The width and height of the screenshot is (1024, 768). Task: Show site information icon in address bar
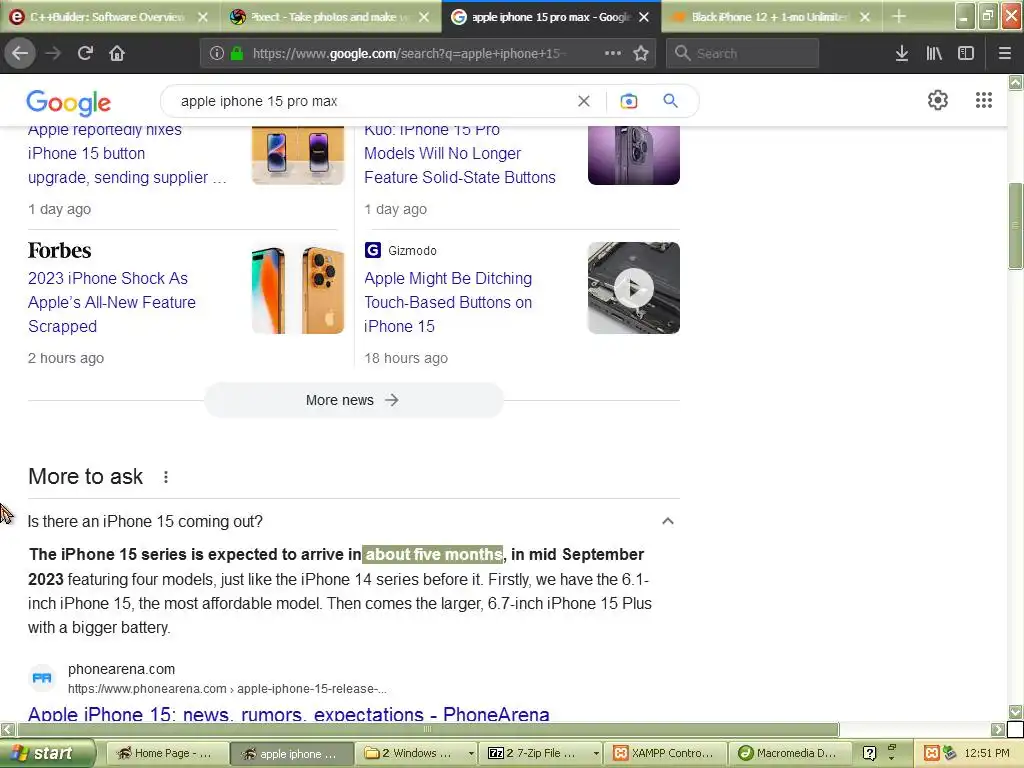pos(217,54)
